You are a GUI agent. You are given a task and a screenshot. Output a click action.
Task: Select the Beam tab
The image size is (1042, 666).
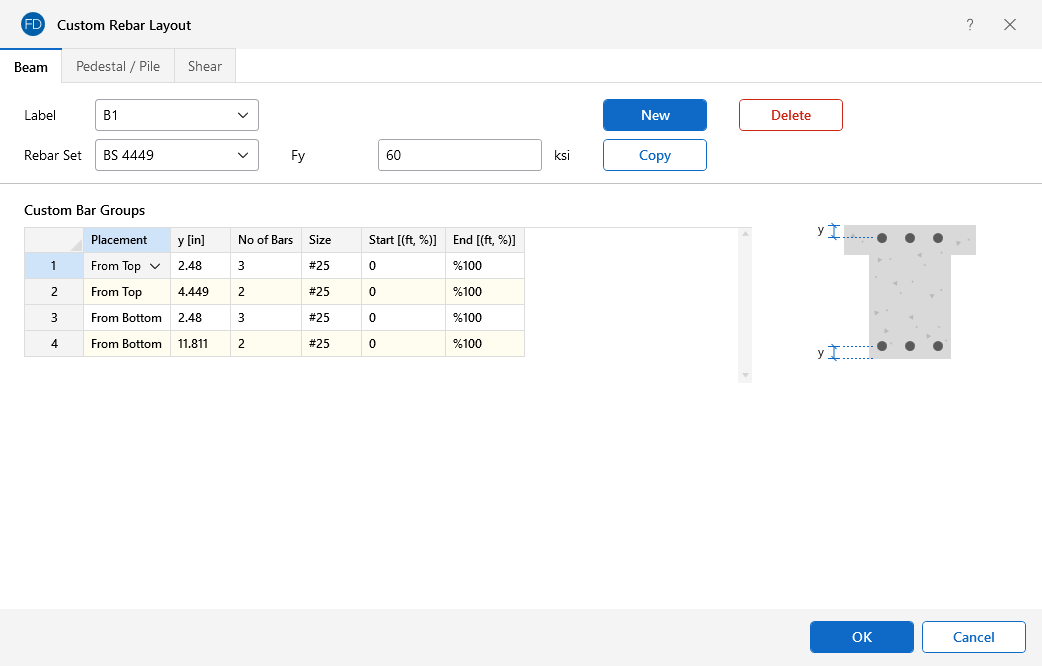pos(31,67)
